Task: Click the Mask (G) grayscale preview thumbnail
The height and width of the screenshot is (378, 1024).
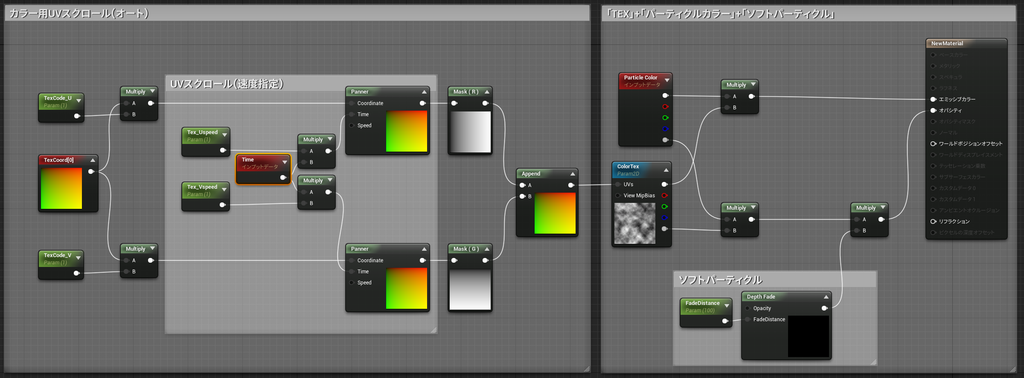Action: (x=470, y=289)
